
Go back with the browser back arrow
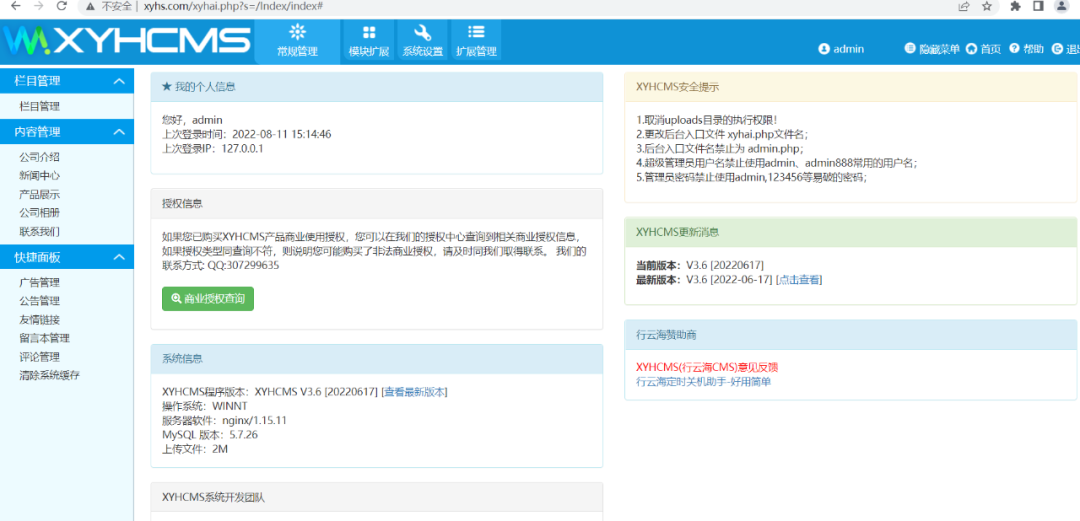(16, 6)
